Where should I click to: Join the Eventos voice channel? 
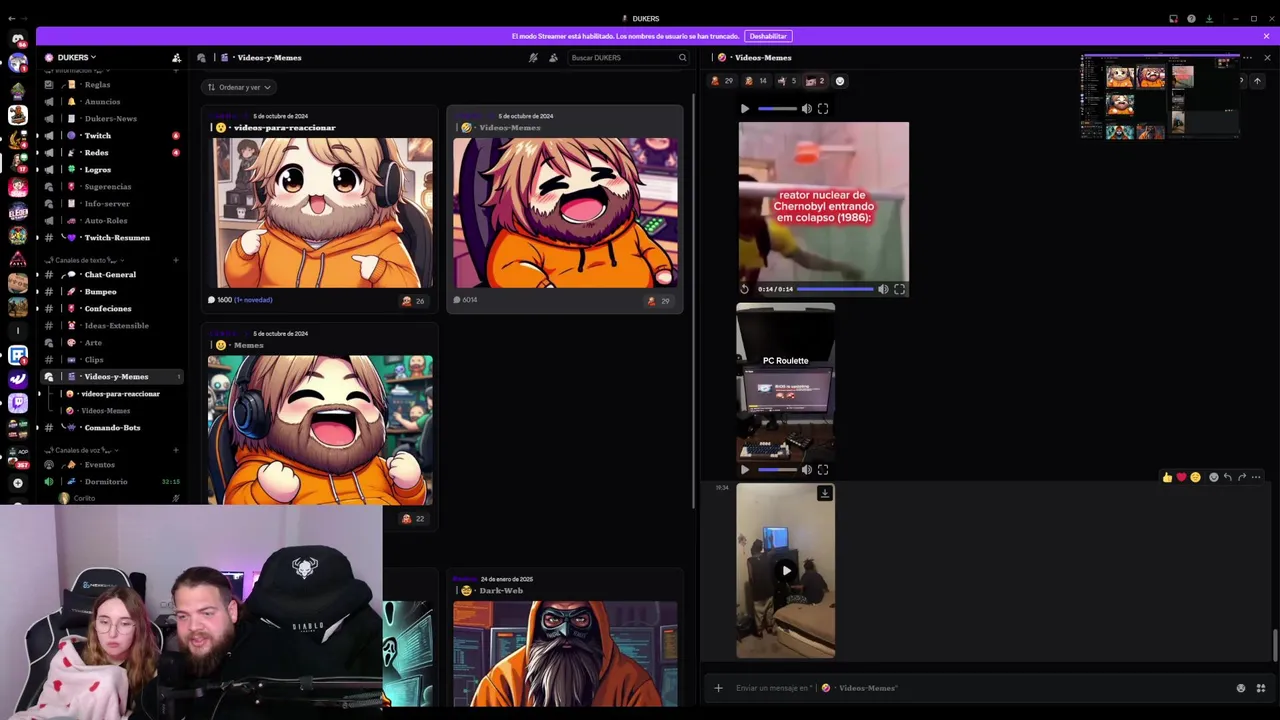(99, 465)
